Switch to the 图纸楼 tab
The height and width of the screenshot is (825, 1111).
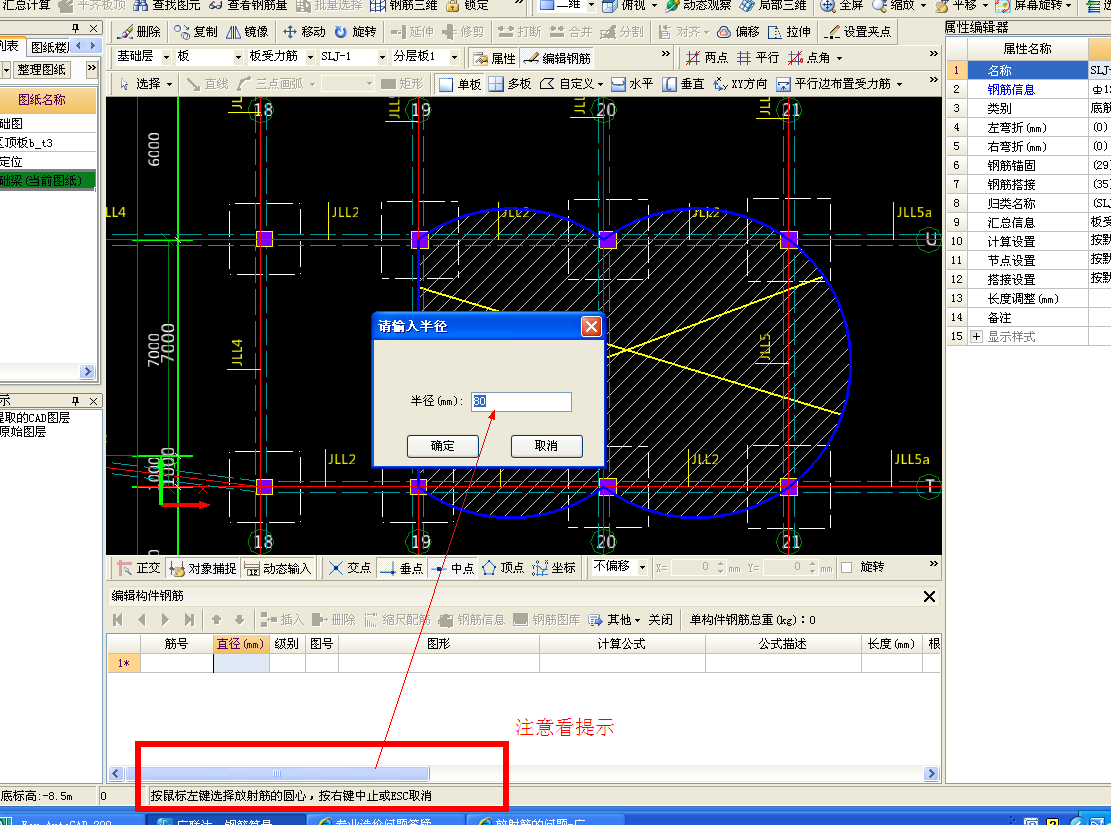pyautogui.click(x=50, y=47)
